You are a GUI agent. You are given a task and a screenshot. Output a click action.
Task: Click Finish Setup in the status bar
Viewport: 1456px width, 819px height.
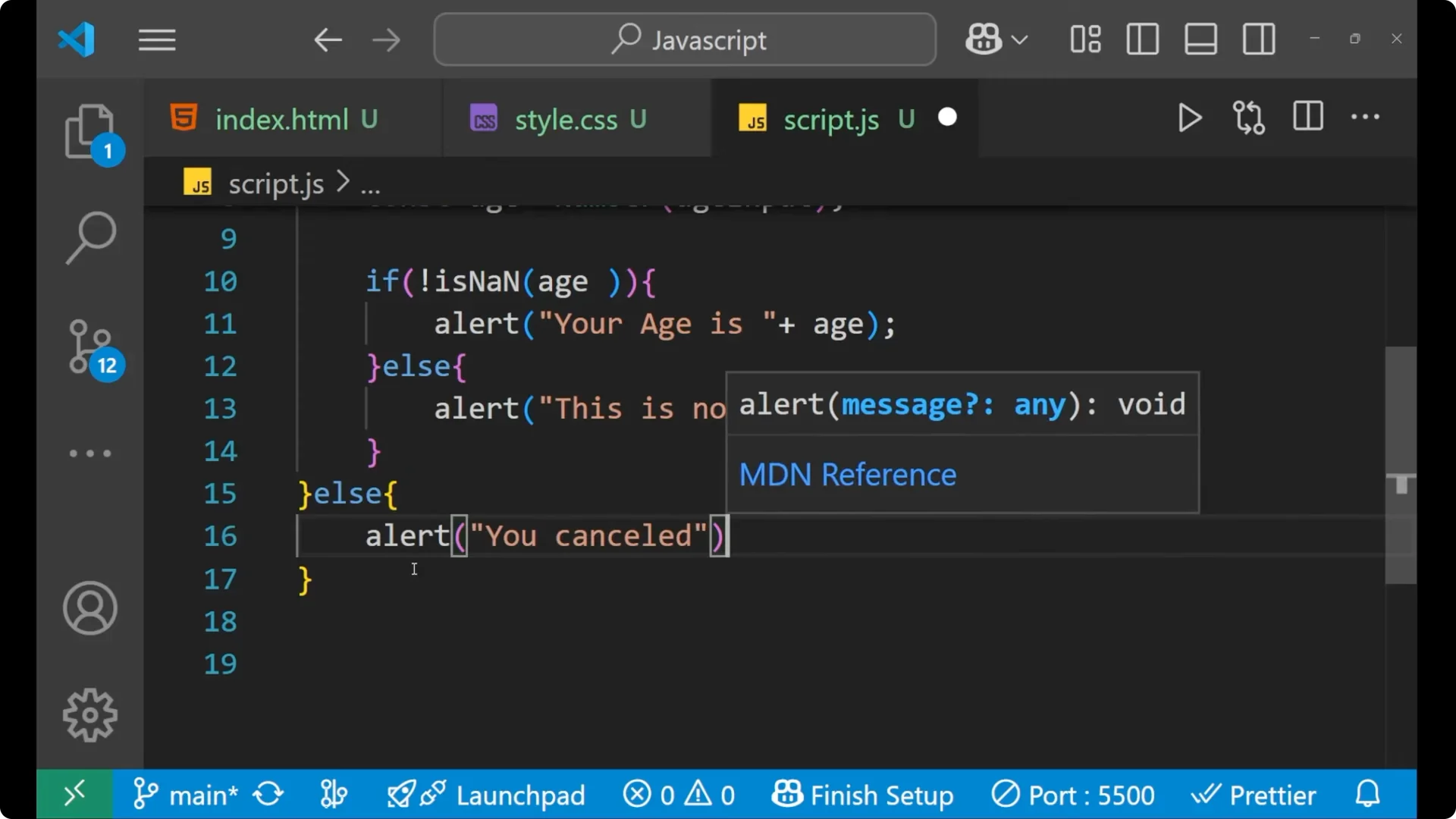click(864, 795)
